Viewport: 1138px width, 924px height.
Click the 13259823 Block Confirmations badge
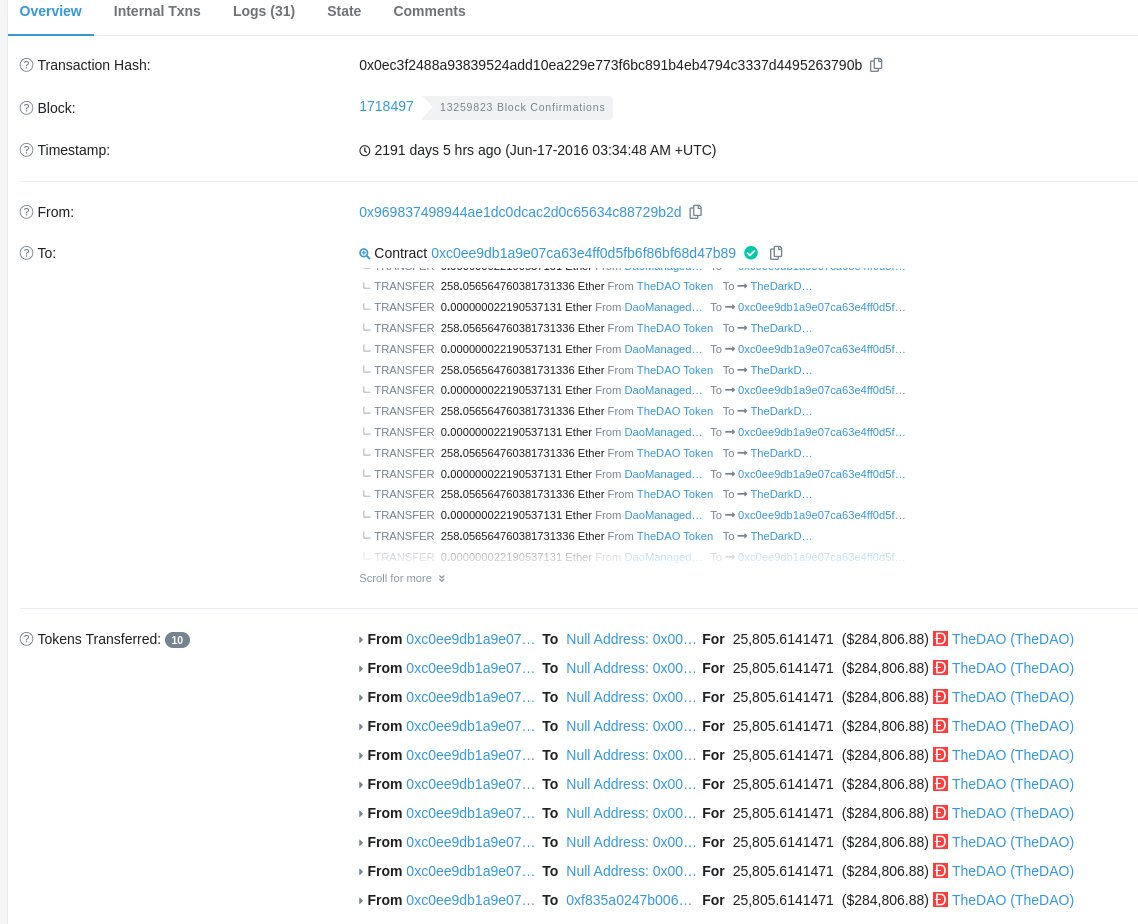pos(522,107)
